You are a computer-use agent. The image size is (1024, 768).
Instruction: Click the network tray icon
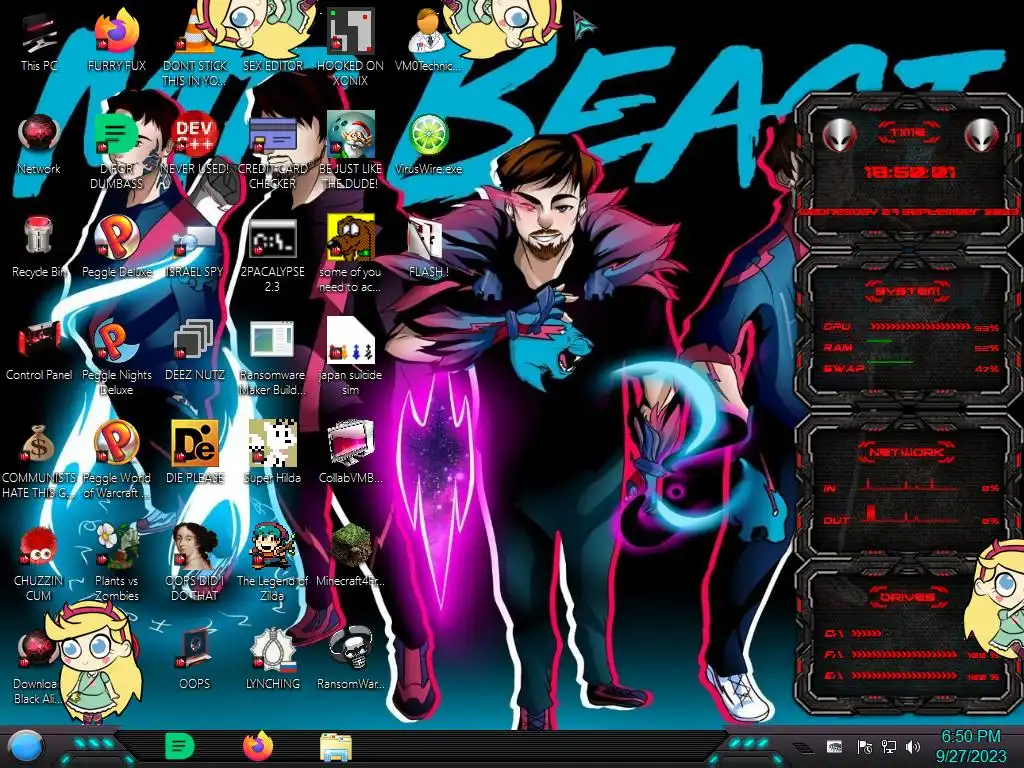click(889, 747)
